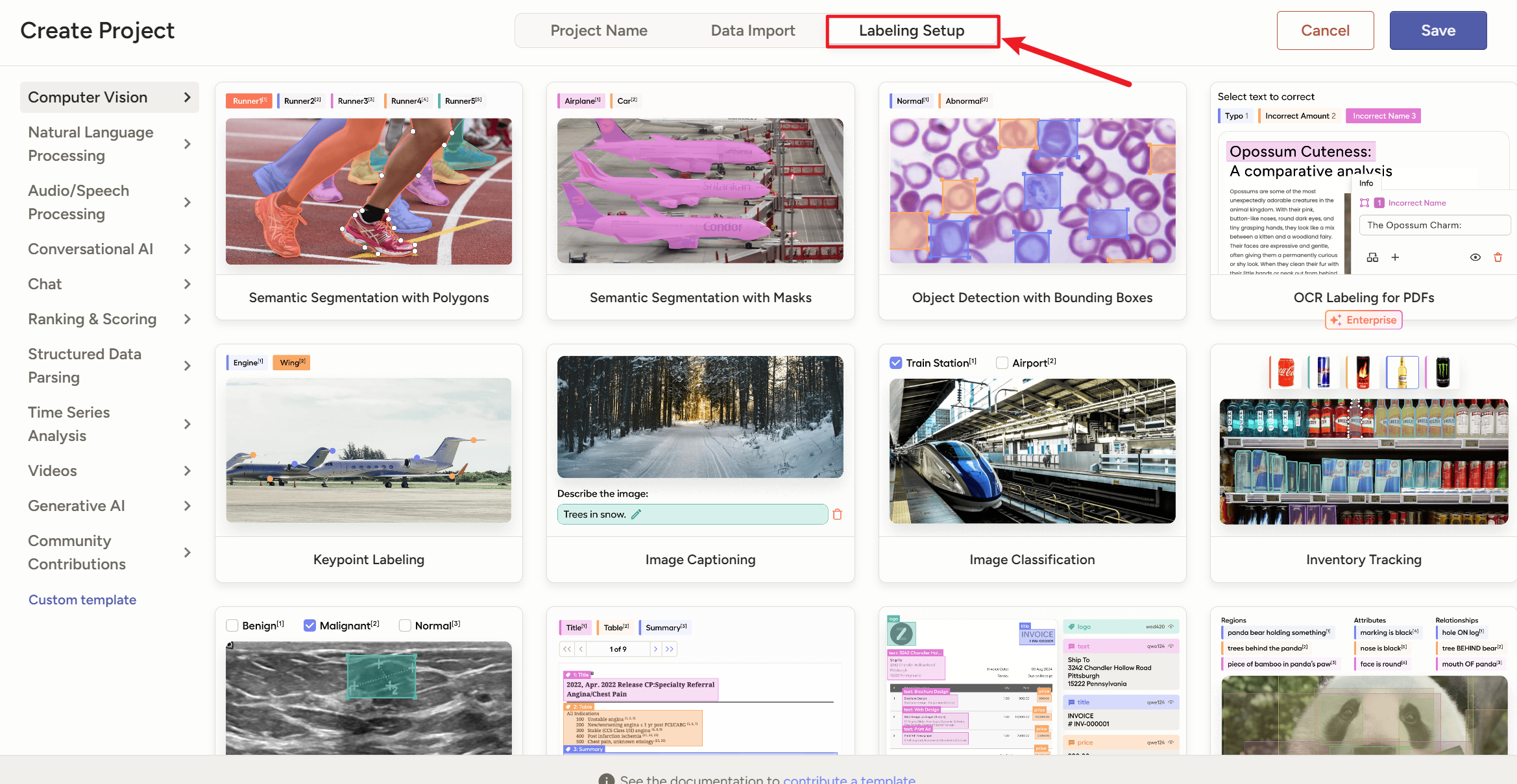Open Custom template link
The image size is (1517, 784).
[x=82, y=600]
